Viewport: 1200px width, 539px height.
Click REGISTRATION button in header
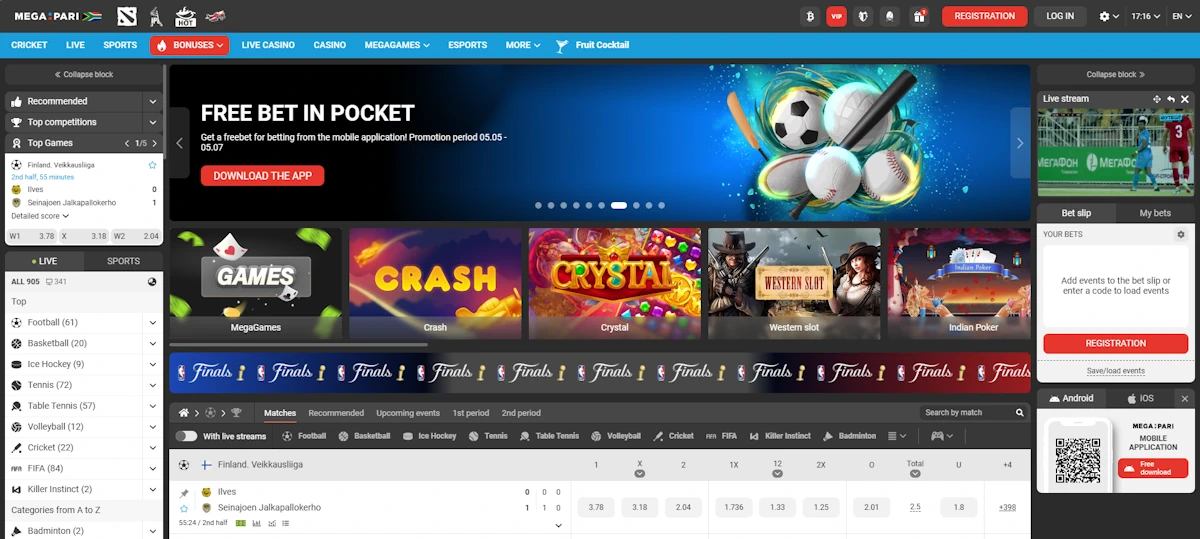click(985, 16)
